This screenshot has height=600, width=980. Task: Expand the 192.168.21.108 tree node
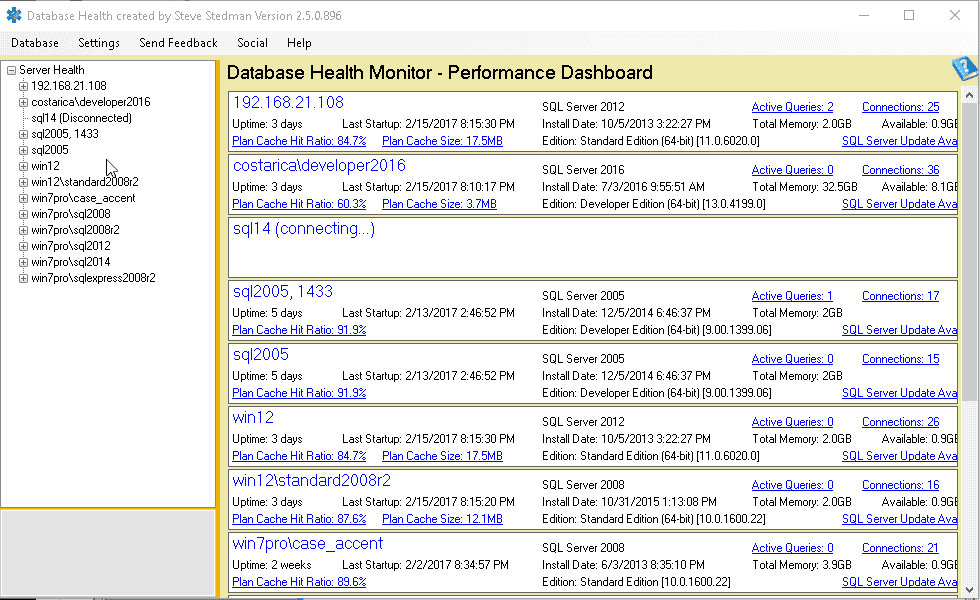pyautogui.click(x=23, y=86)
